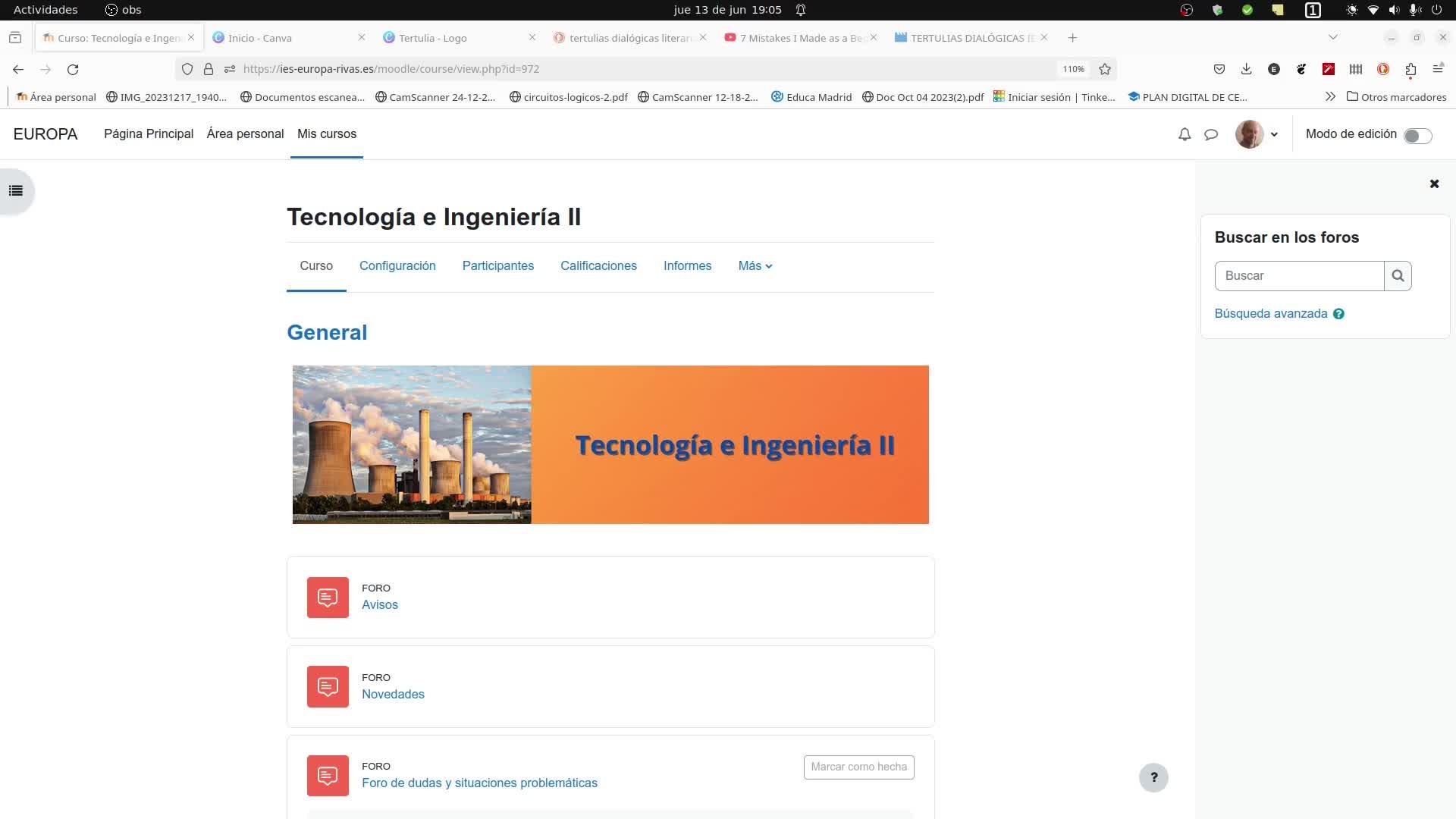Open the user avatar menu dropdown
The width and height of the screenshot is (1456, 819).
click(x=1257, y=134)
